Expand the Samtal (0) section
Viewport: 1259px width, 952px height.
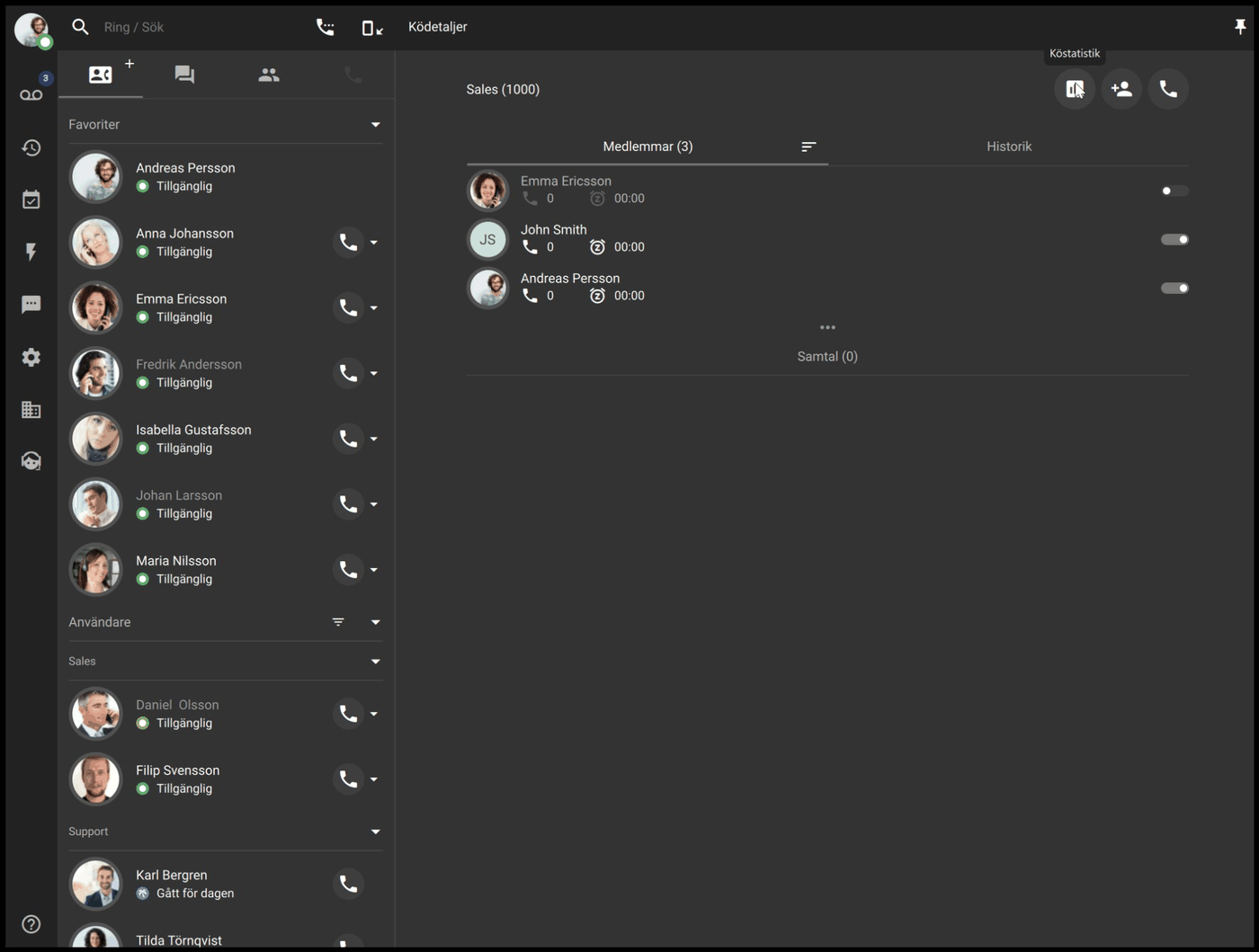[x=826, y=357]
